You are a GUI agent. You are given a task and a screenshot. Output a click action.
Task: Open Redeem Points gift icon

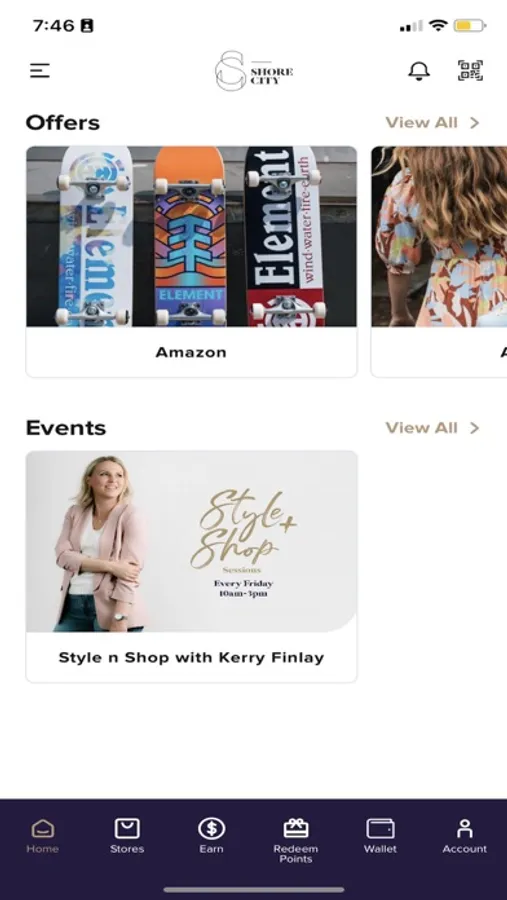[296, 828]
